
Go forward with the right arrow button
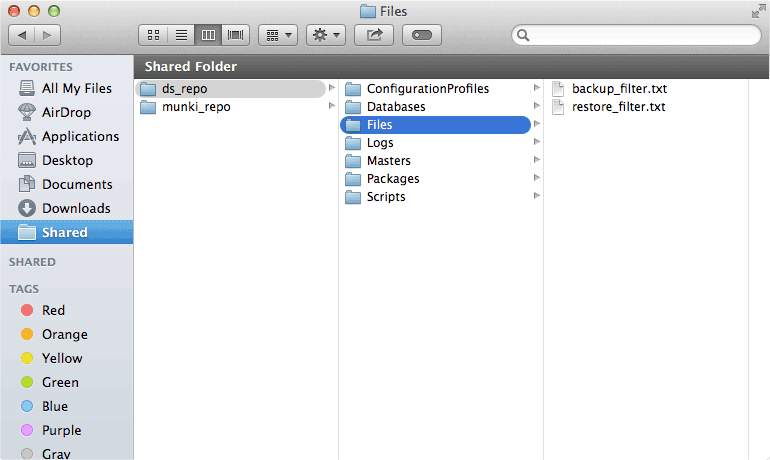(x=47, y=35)
